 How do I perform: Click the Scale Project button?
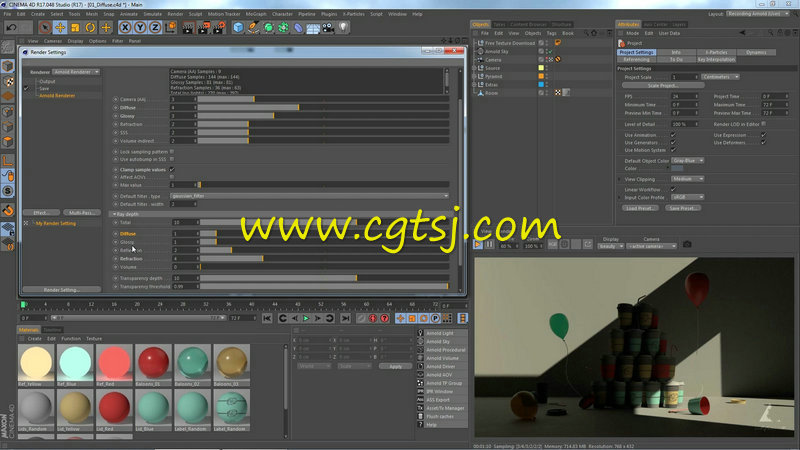tap(663, 85)
